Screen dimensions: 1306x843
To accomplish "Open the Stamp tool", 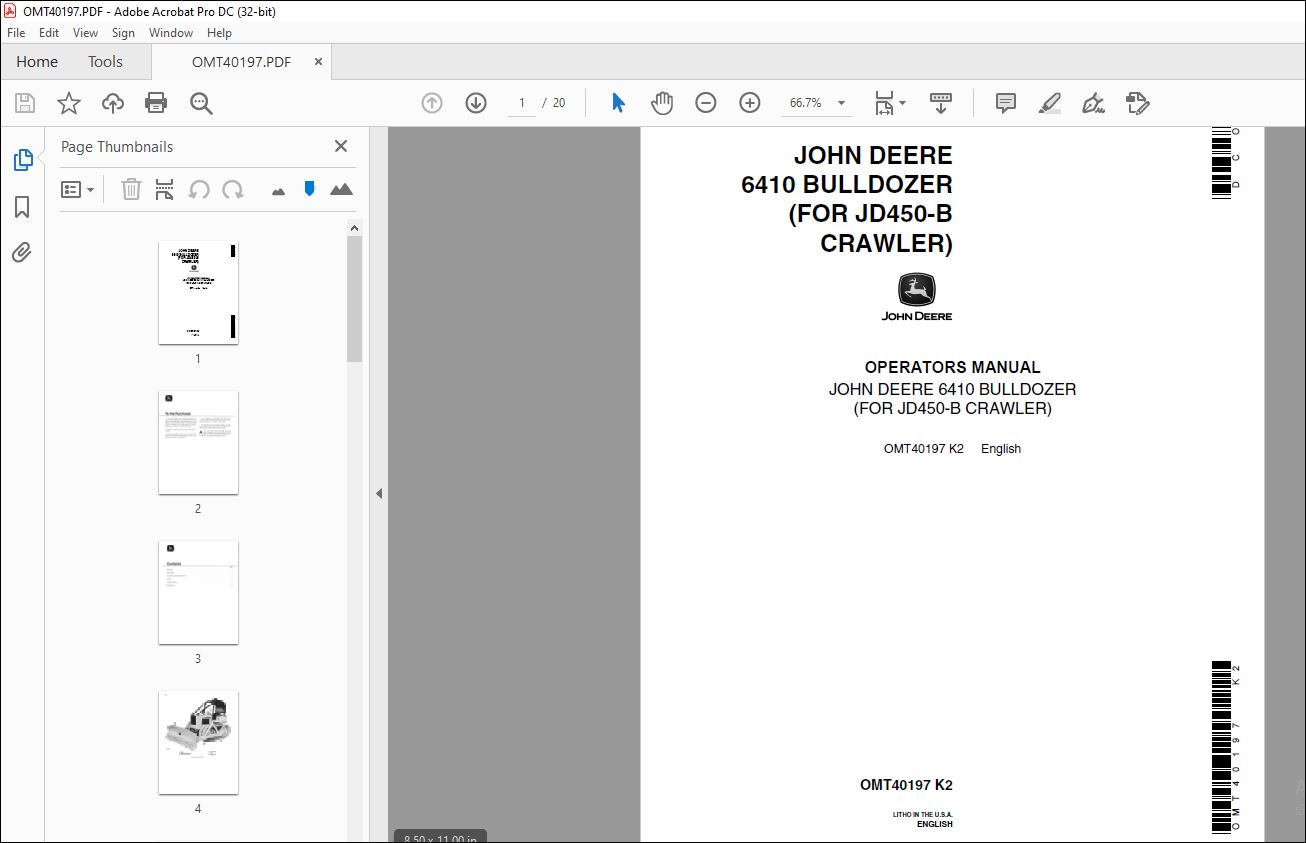I will (x=1137, y=103).
